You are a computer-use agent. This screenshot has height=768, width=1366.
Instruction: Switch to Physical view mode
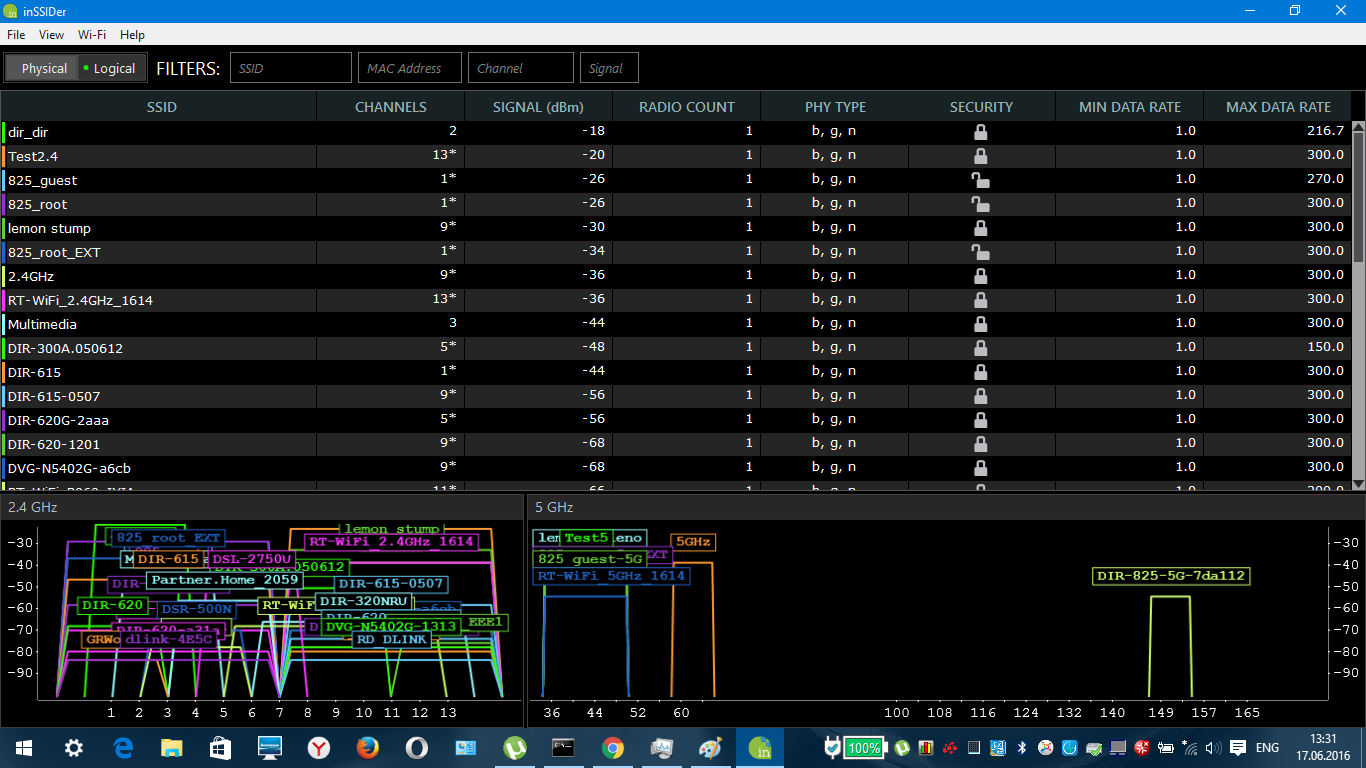pyautogui.click(x=44, y=69)
